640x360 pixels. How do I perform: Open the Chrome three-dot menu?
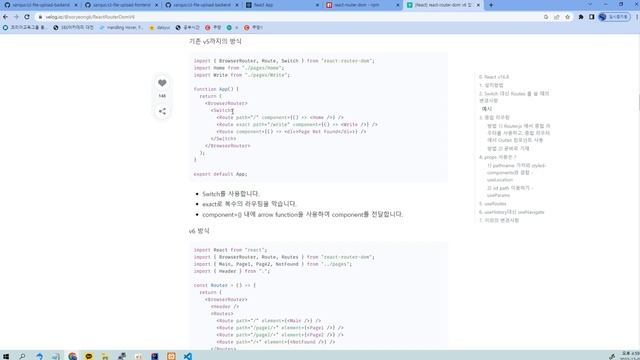coord(636,17)
